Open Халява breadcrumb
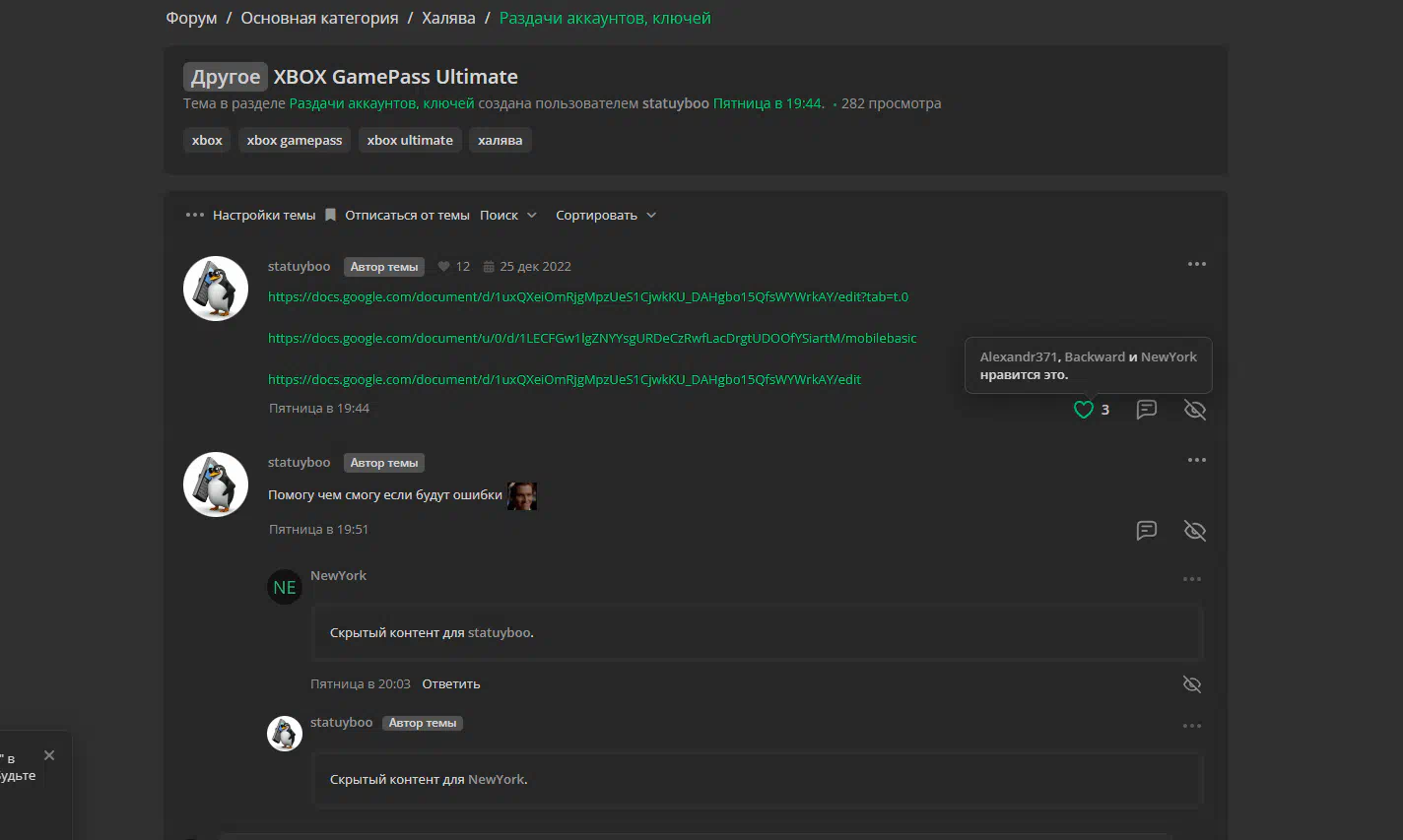The width and height of the screenshot is (1403, 840). [448, 18]
